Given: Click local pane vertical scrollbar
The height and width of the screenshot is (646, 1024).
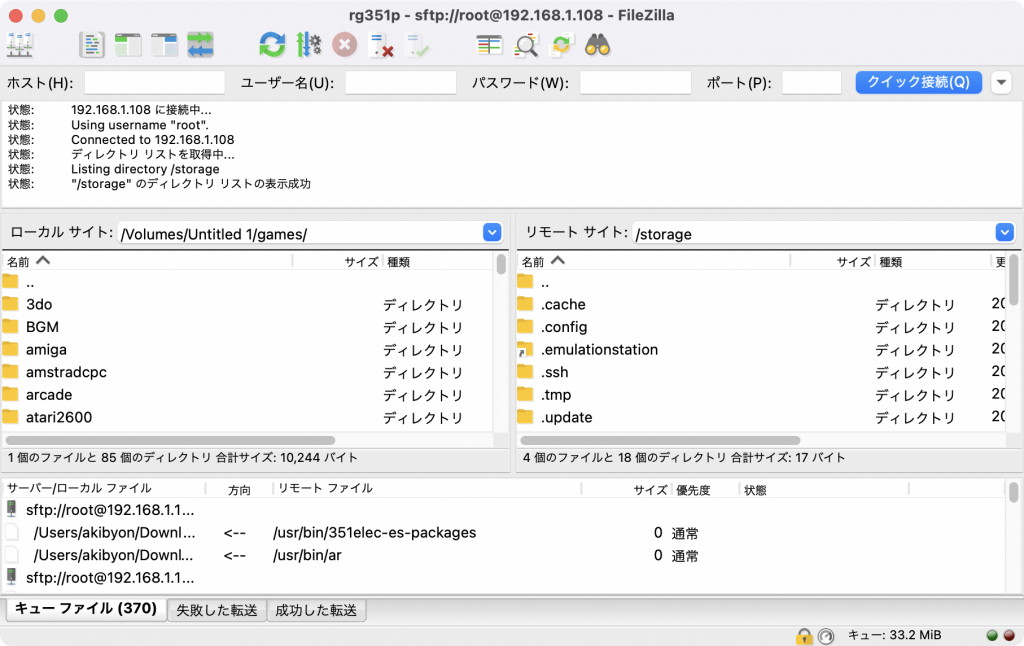Looking at the screenshot, I should [501, 265].
